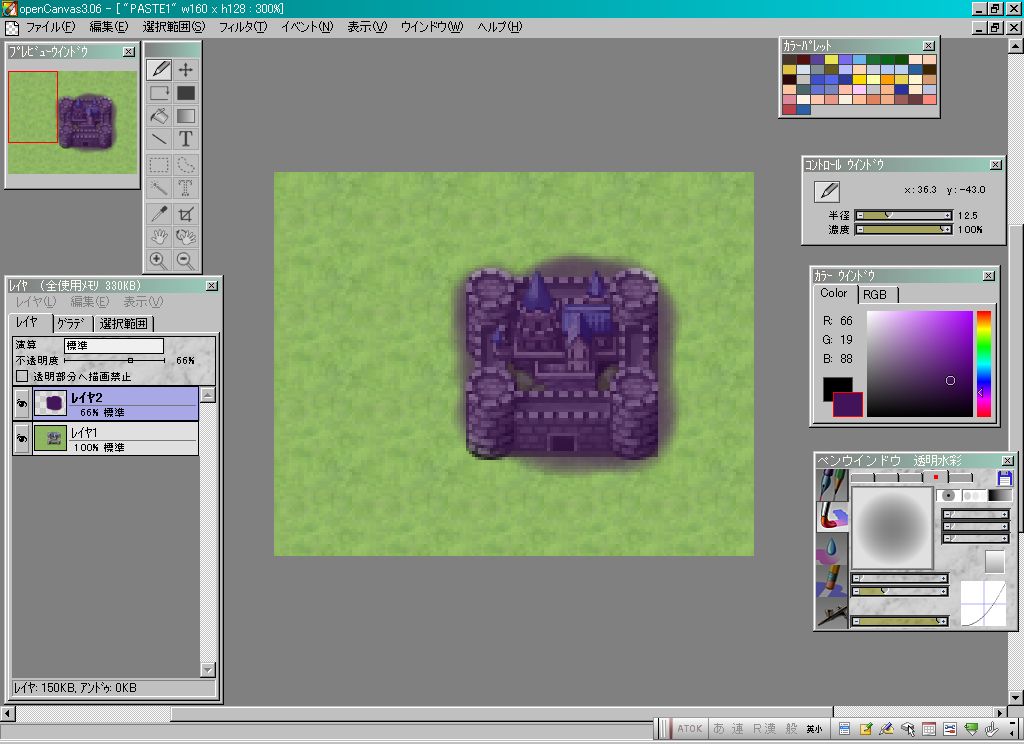Viewport: 1024px width, 744px height.
Task: Select the Pen drawing tool
Action: [159, 69]
